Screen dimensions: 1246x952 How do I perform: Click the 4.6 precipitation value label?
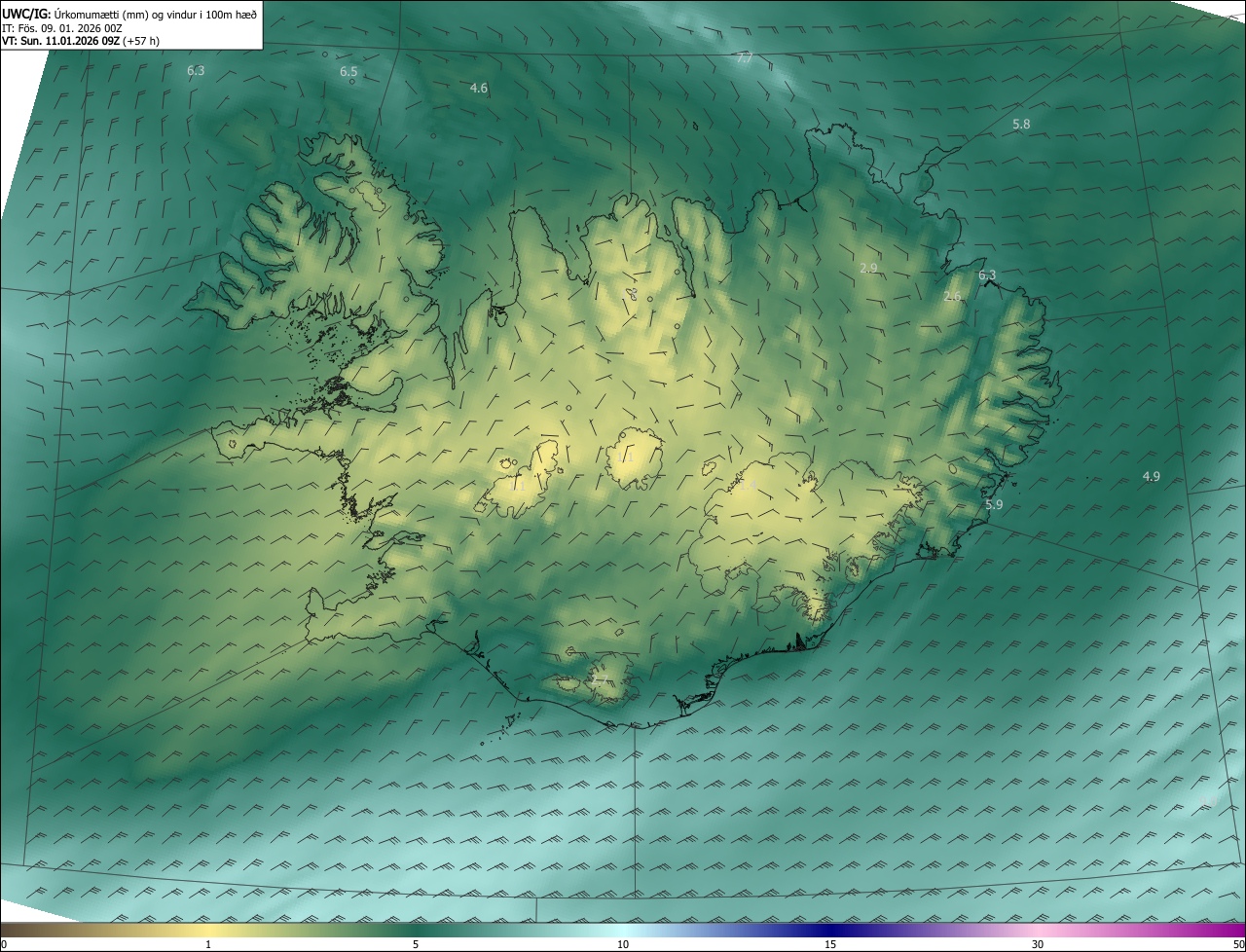tap(478, 89)
